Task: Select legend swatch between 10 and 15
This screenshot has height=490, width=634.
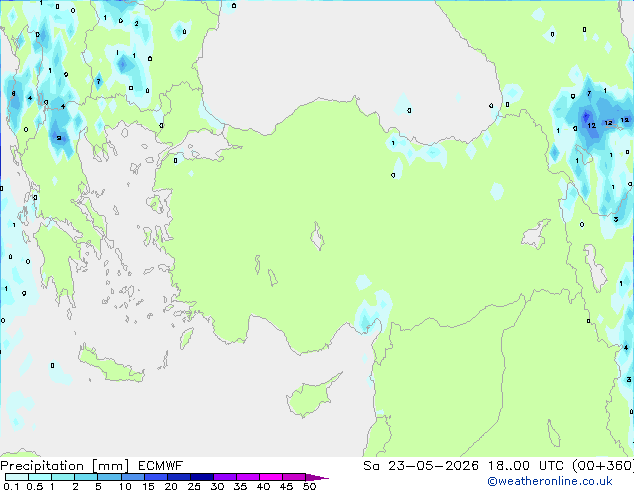Action: coord(132,477)
